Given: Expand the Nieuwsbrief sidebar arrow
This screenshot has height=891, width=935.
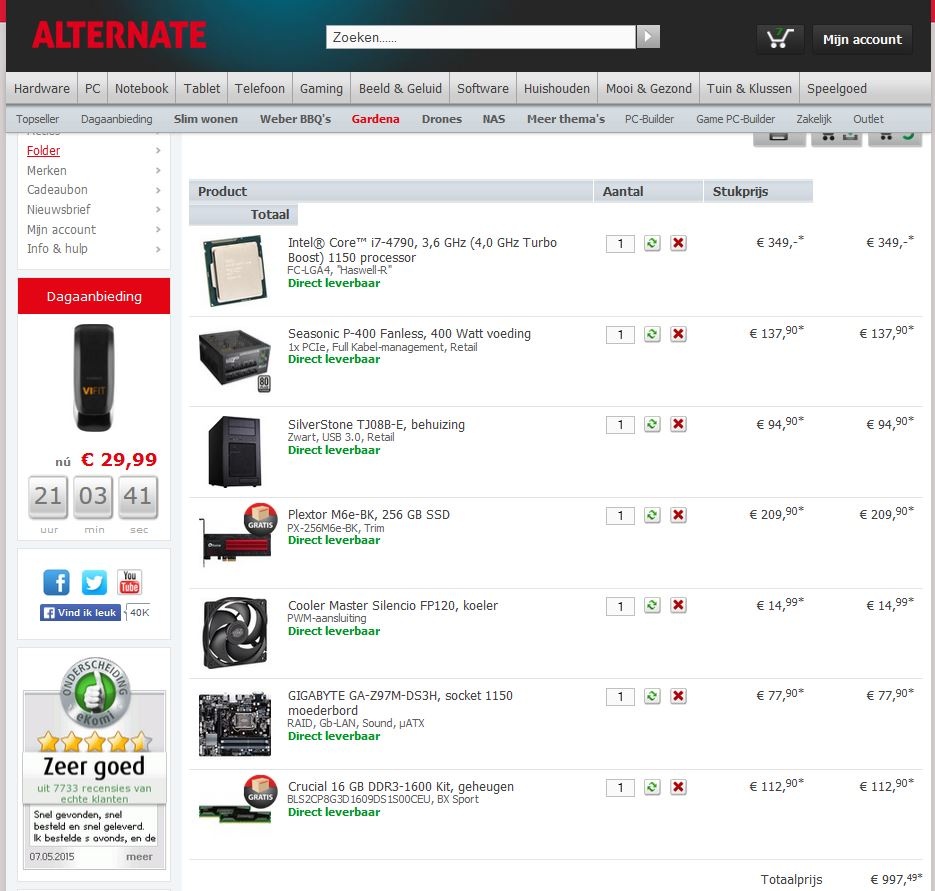Looking at the screenshot, I should 158,210.
